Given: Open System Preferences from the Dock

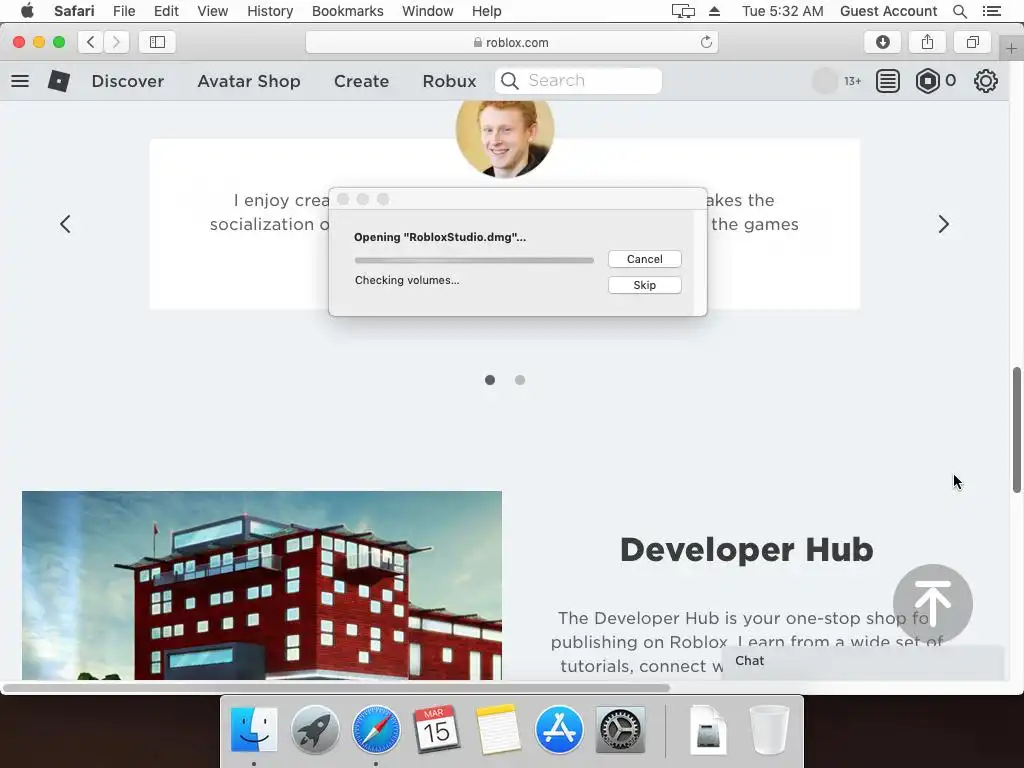Looking at the screenshot, I should tap(620, 729).
